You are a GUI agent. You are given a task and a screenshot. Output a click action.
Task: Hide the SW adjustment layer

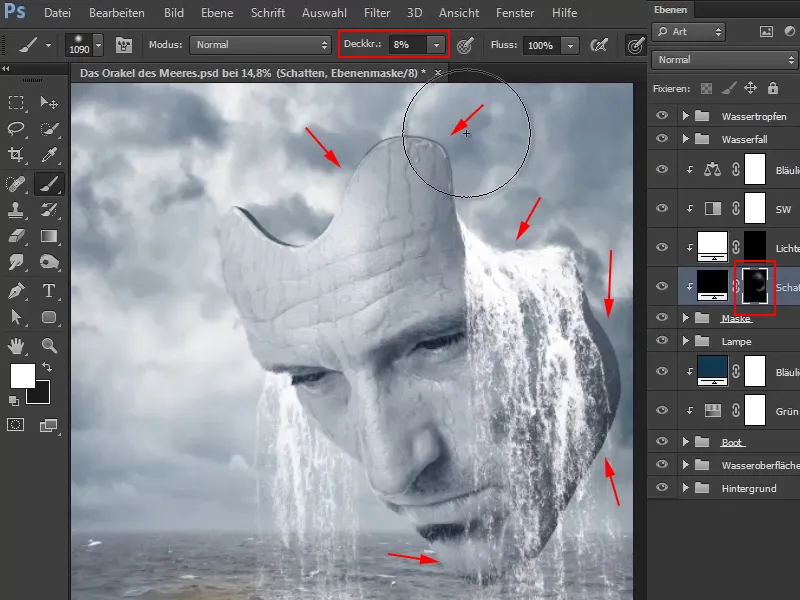[662, 208]
